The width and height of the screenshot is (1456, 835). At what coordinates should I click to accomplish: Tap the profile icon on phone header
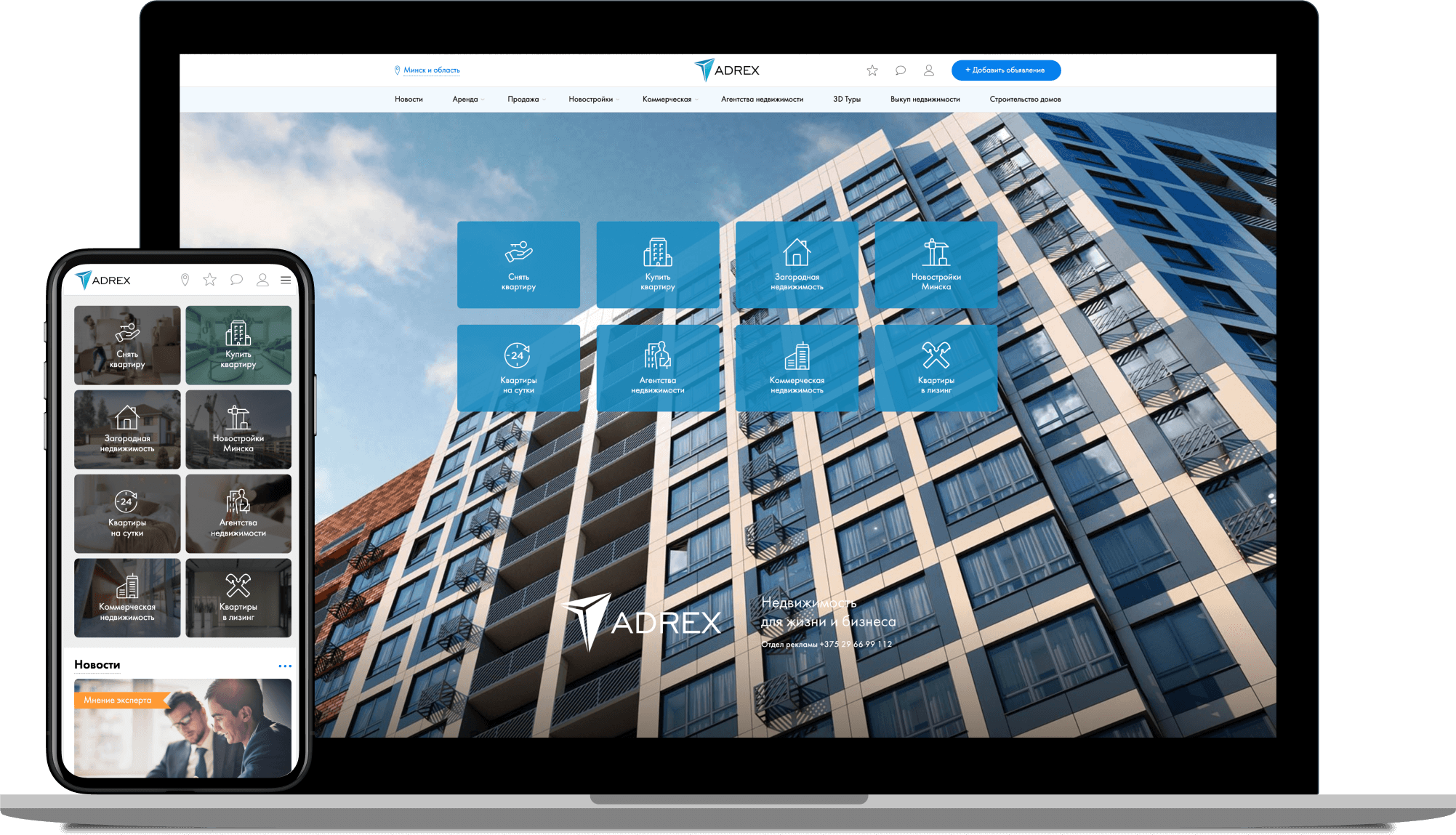point(262,280)
